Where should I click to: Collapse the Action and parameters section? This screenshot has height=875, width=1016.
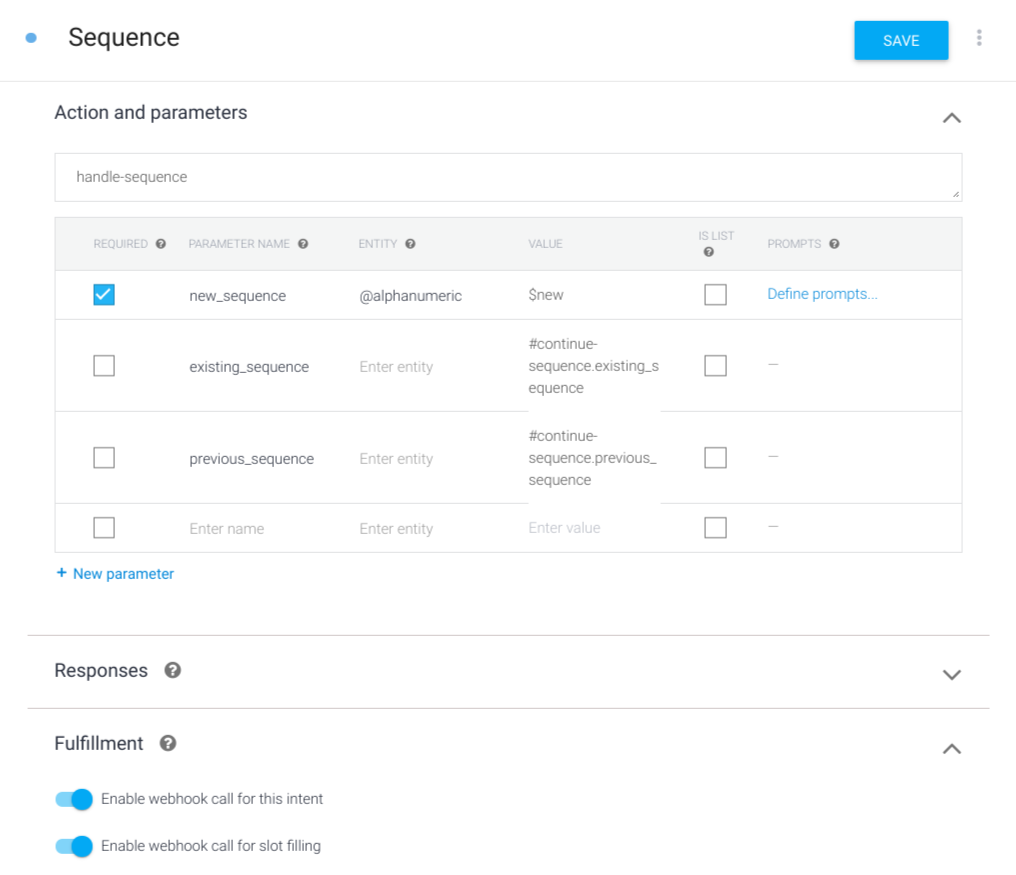click(x=951, y=118)
